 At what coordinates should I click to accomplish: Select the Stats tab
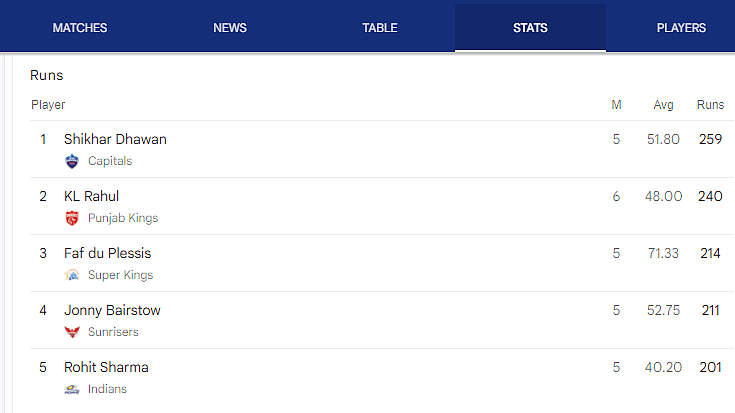[x=530, y=28]
